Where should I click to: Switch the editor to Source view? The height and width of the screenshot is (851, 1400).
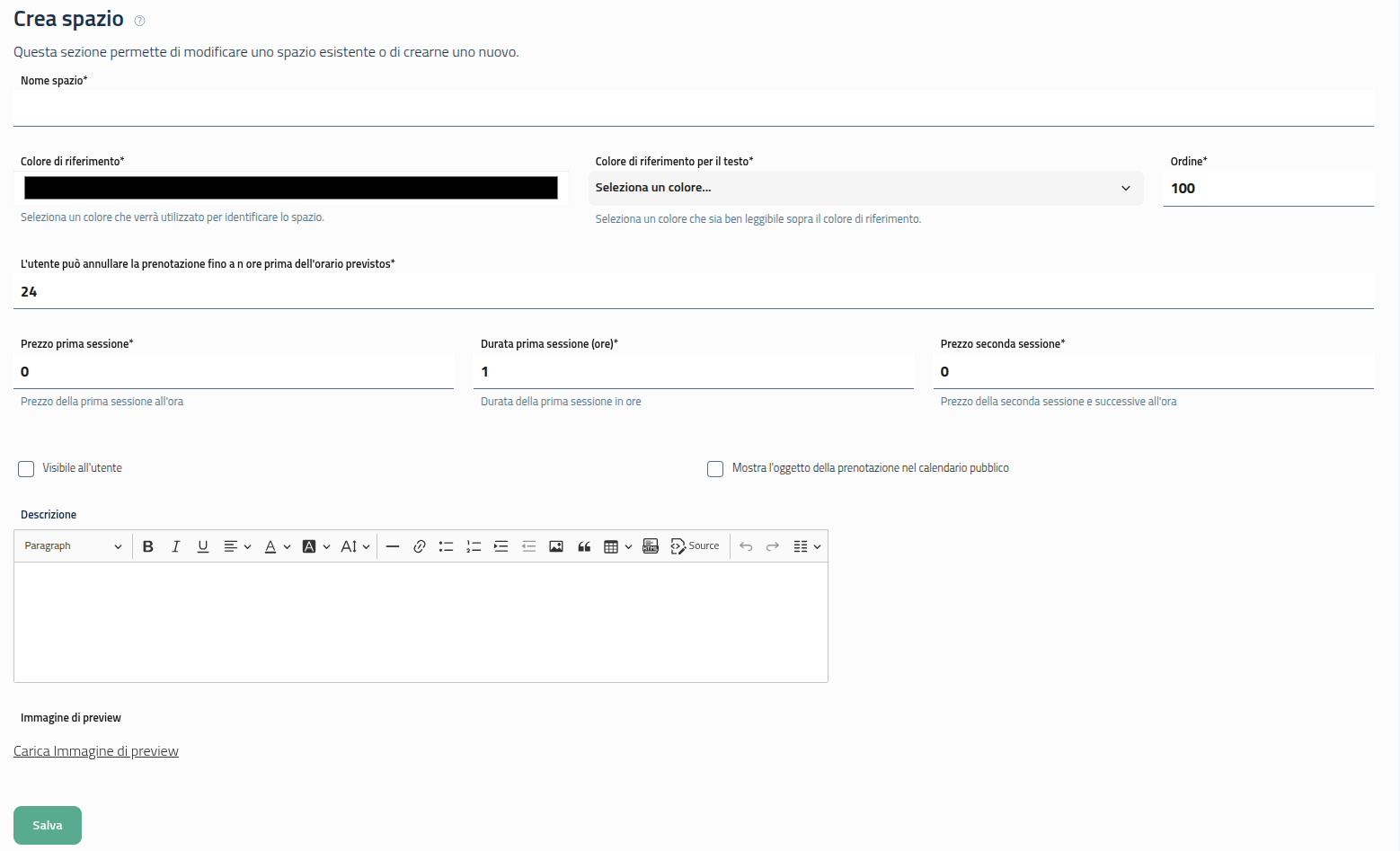[696, 546]
